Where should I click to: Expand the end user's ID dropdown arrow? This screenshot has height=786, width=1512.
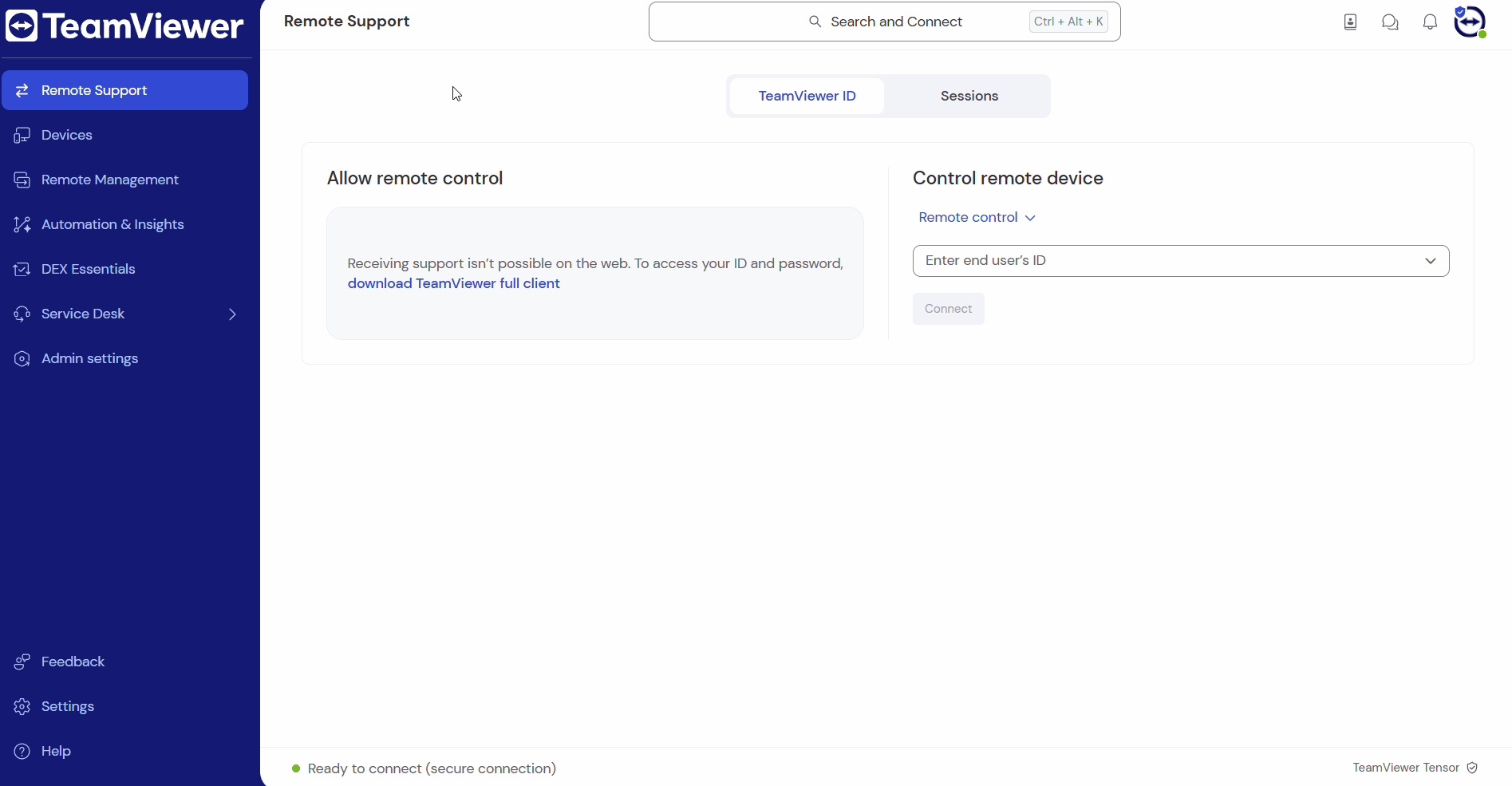point(1431,261)
